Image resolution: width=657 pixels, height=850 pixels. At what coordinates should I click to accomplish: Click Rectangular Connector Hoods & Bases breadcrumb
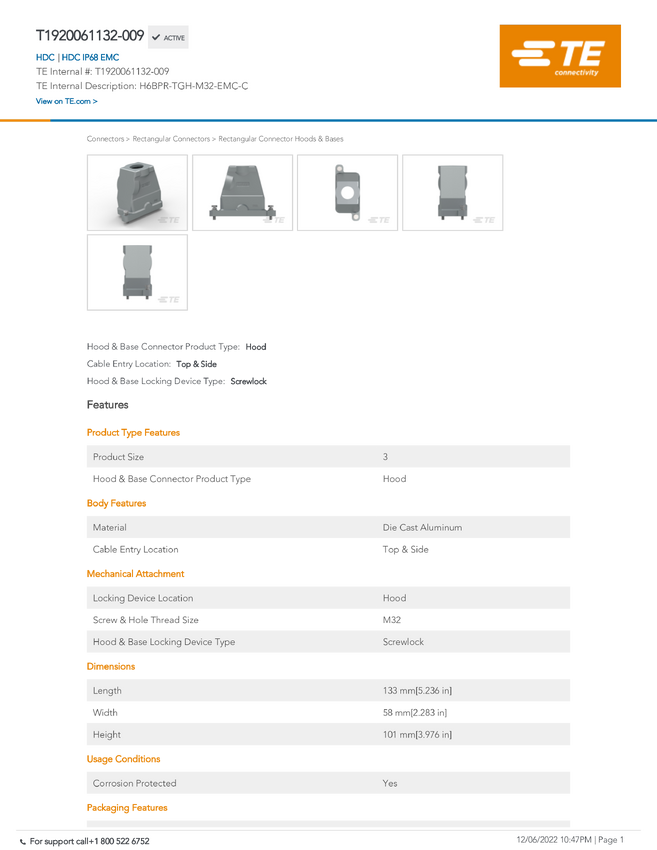[x=281, y=139]
